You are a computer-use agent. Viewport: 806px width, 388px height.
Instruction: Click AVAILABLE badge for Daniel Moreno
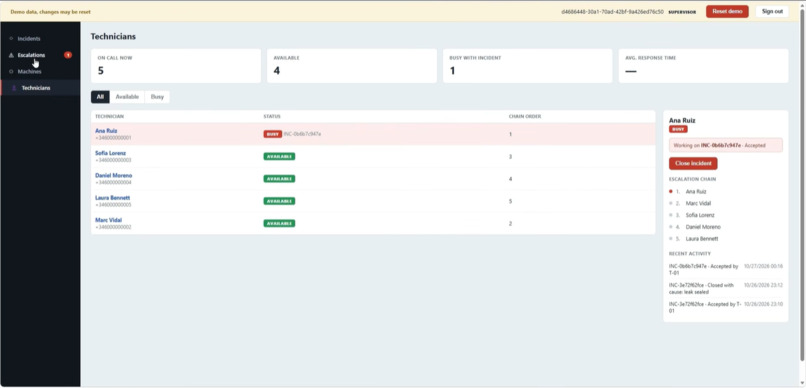279,179
